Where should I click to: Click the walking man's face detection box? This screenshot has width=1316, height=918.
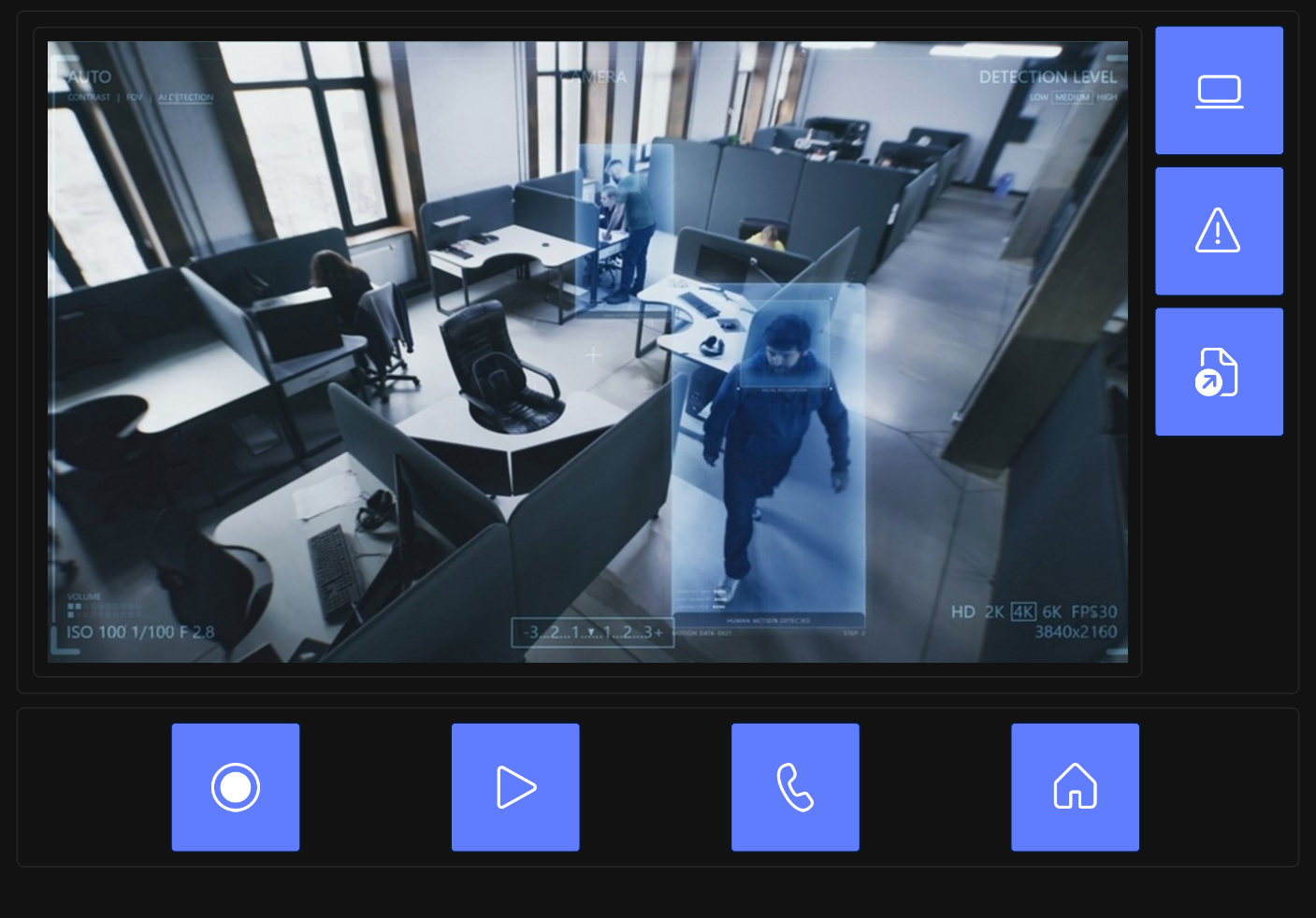coord(785,344)
